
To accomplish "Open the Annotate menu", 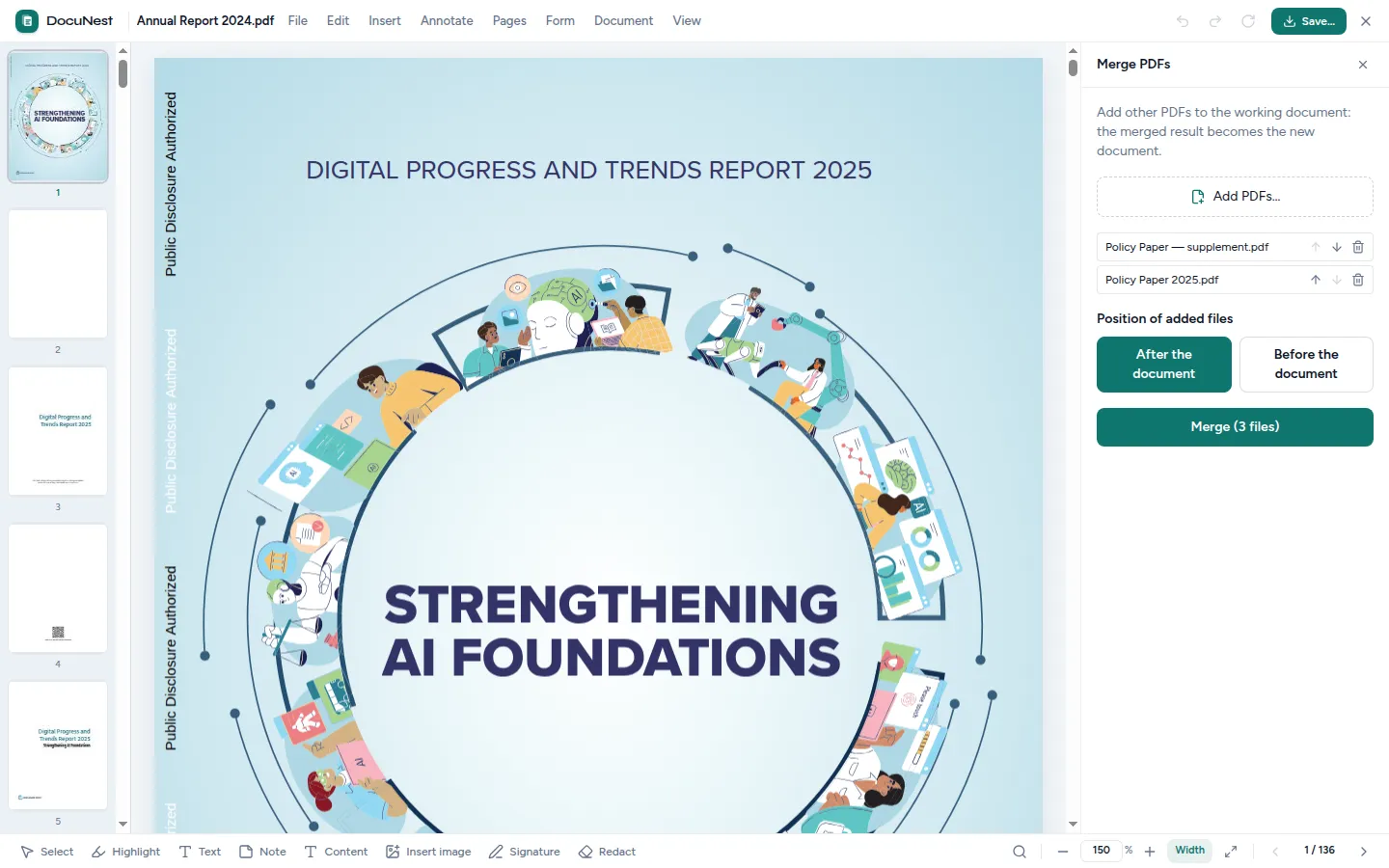I will point(447,21).
